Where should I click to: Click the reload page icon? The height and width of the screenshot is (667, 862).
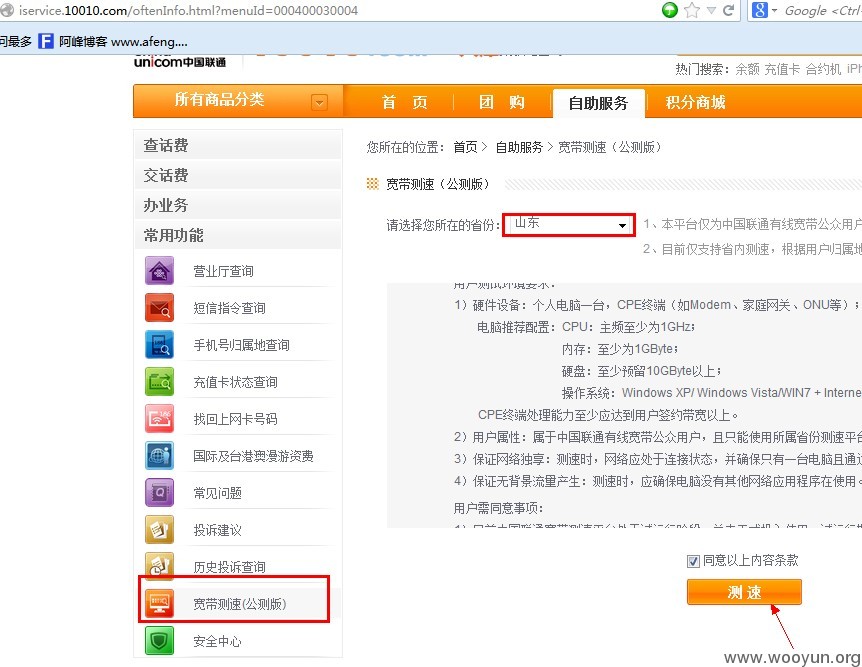click(728, 10)
